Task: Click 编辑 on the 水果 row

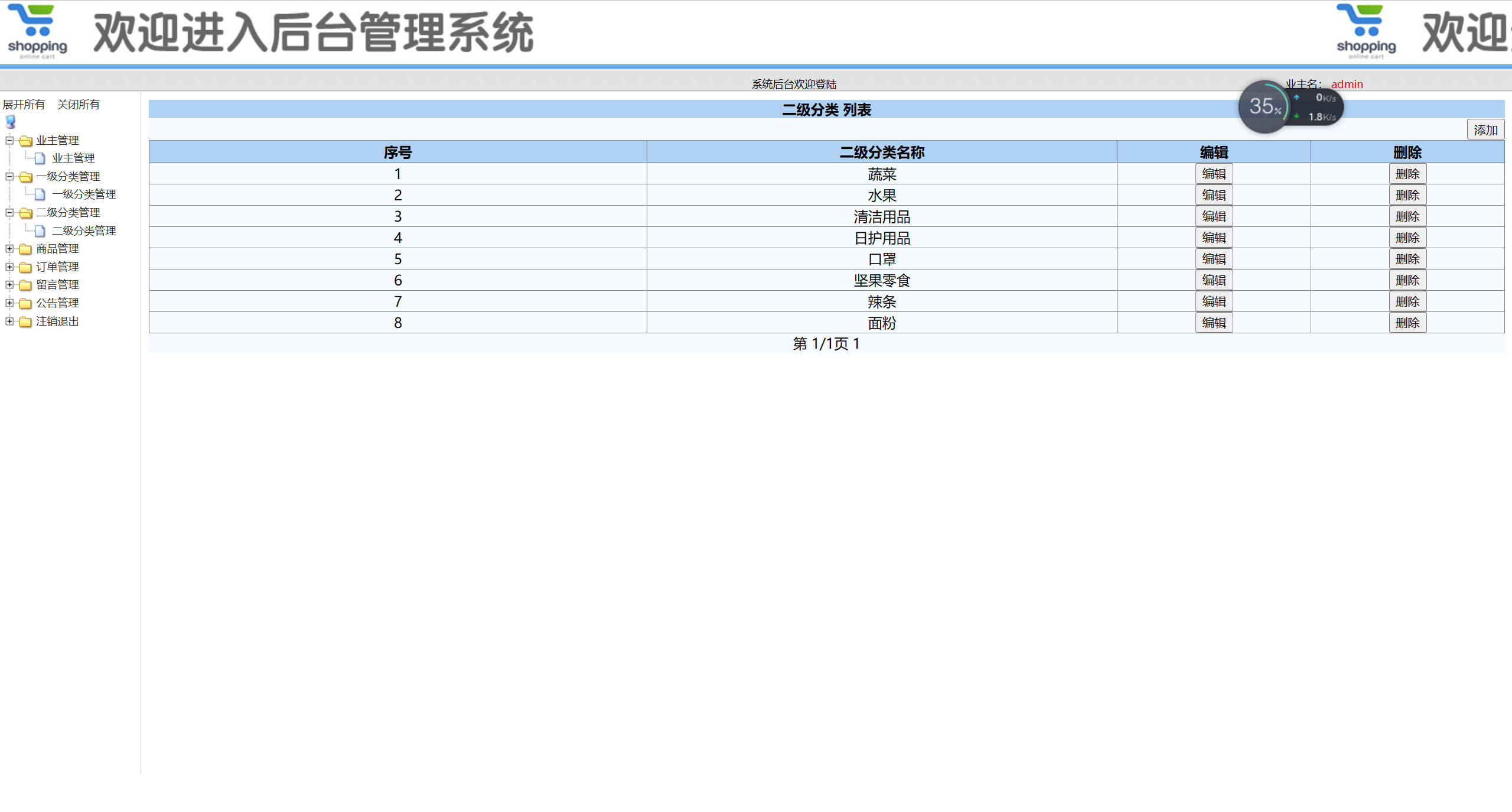Action: point(1214,194)
